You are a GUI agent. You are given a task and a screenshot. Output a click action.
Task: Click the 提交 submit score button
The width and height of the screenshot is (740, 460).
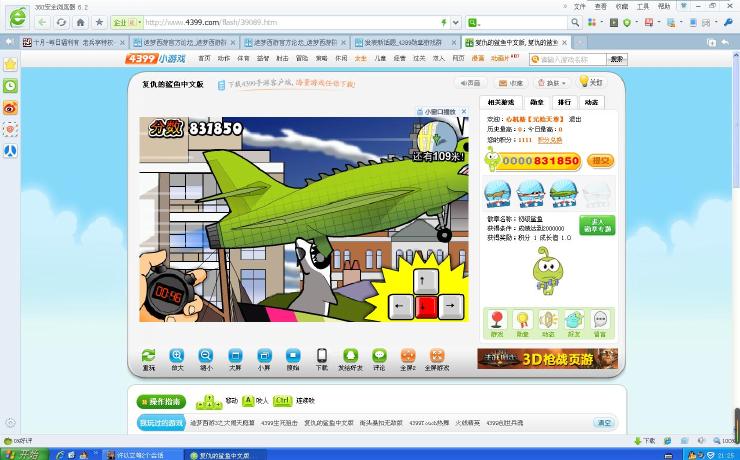(601, 161)
